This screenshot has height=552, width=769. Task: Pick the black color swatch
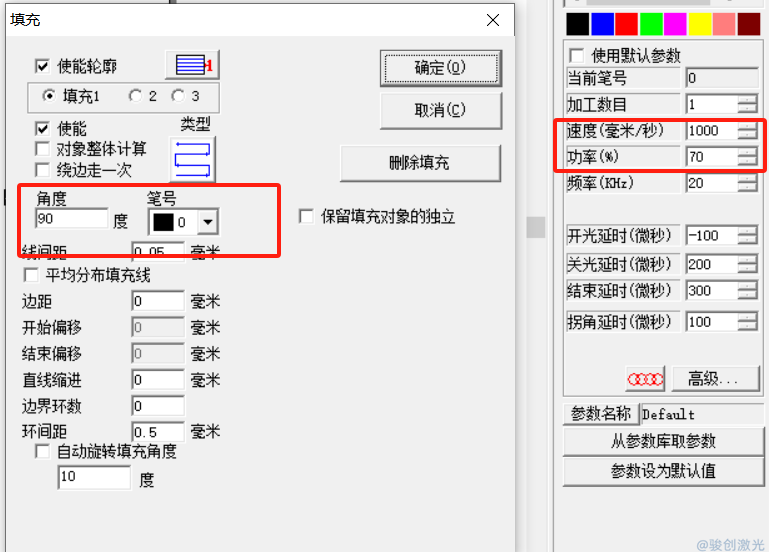(578, 24)
